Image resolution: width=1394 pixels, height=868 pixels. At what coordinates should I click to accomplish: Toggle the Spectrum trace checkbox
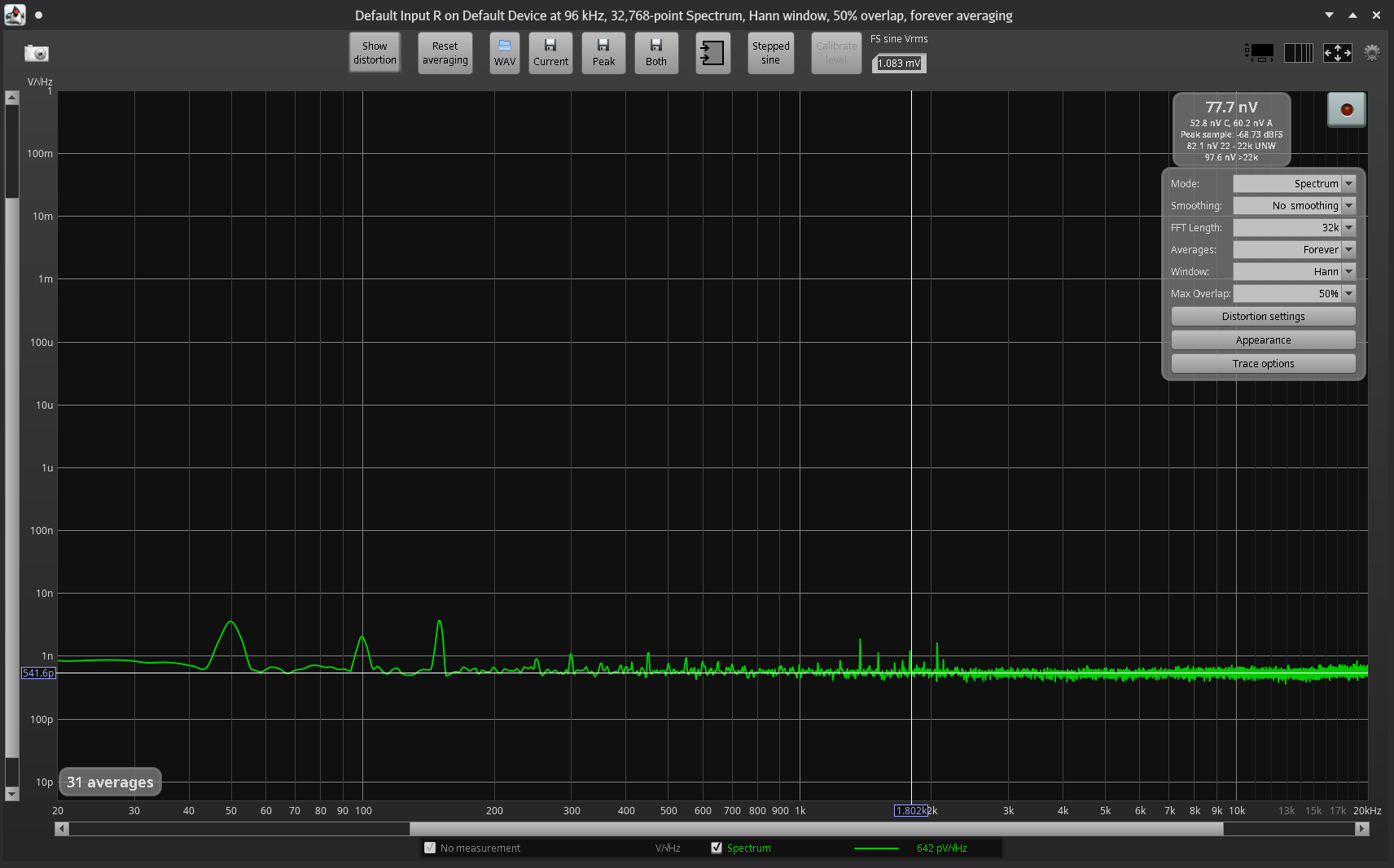717,848
